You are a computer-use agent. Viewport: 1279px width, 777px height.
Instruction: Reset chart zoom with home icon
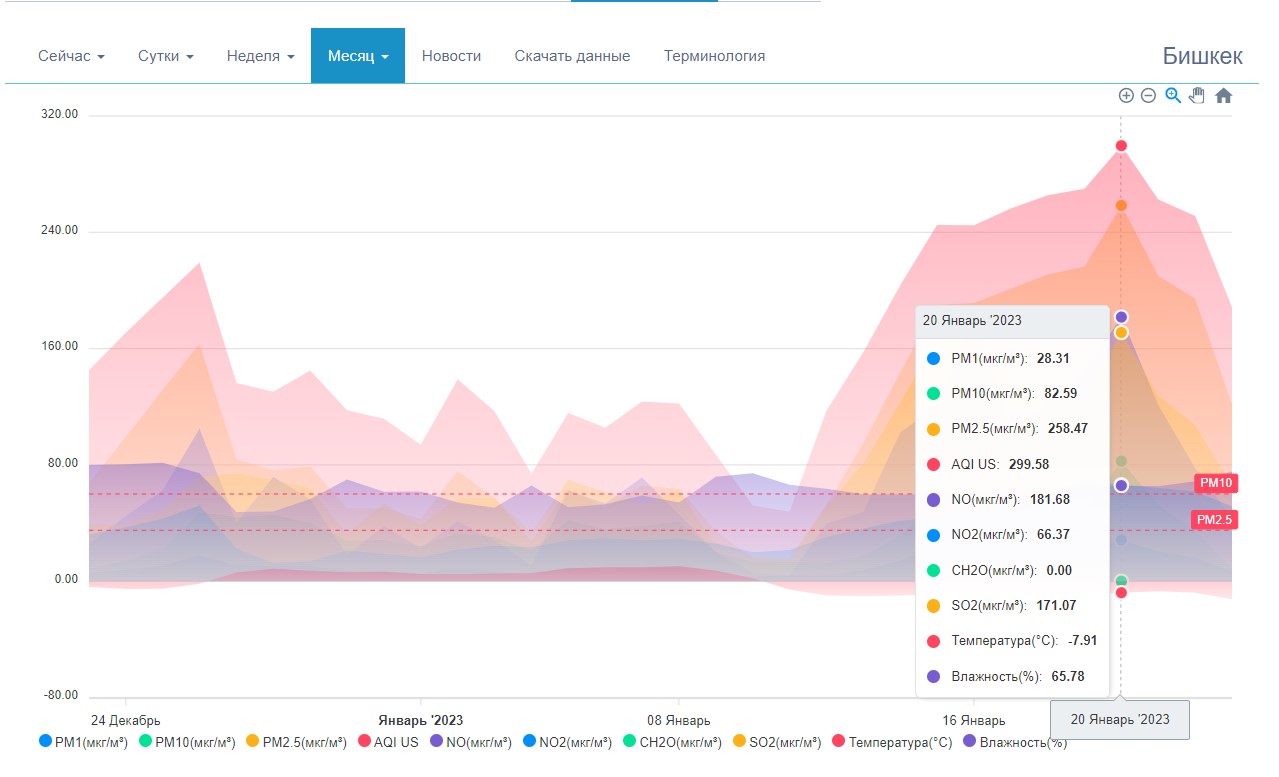tap(1223, 96)
